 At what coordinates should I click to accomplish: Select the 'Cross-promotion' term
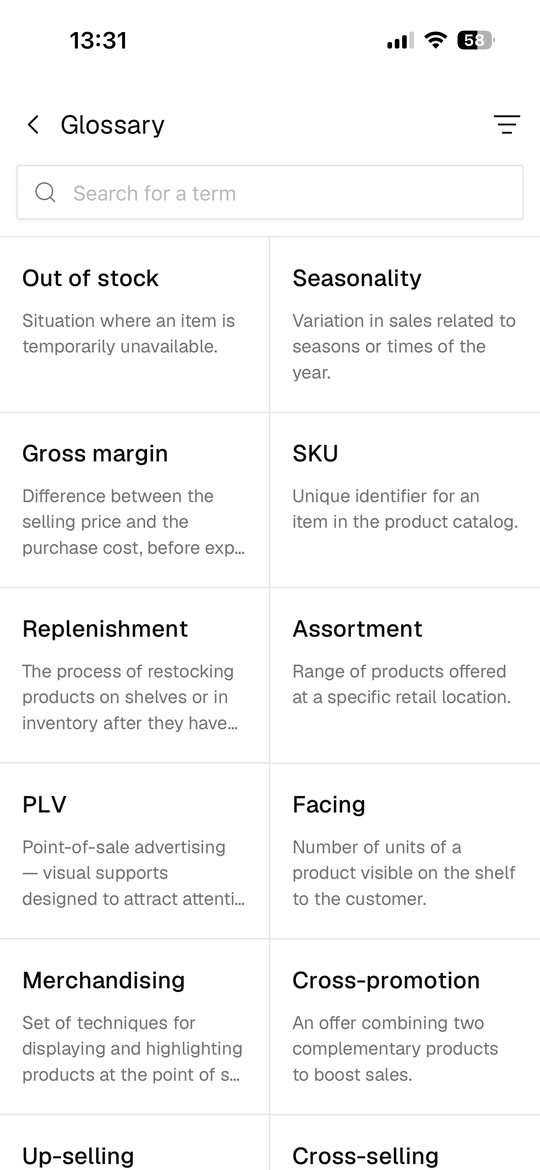(x=405, y=1027)
